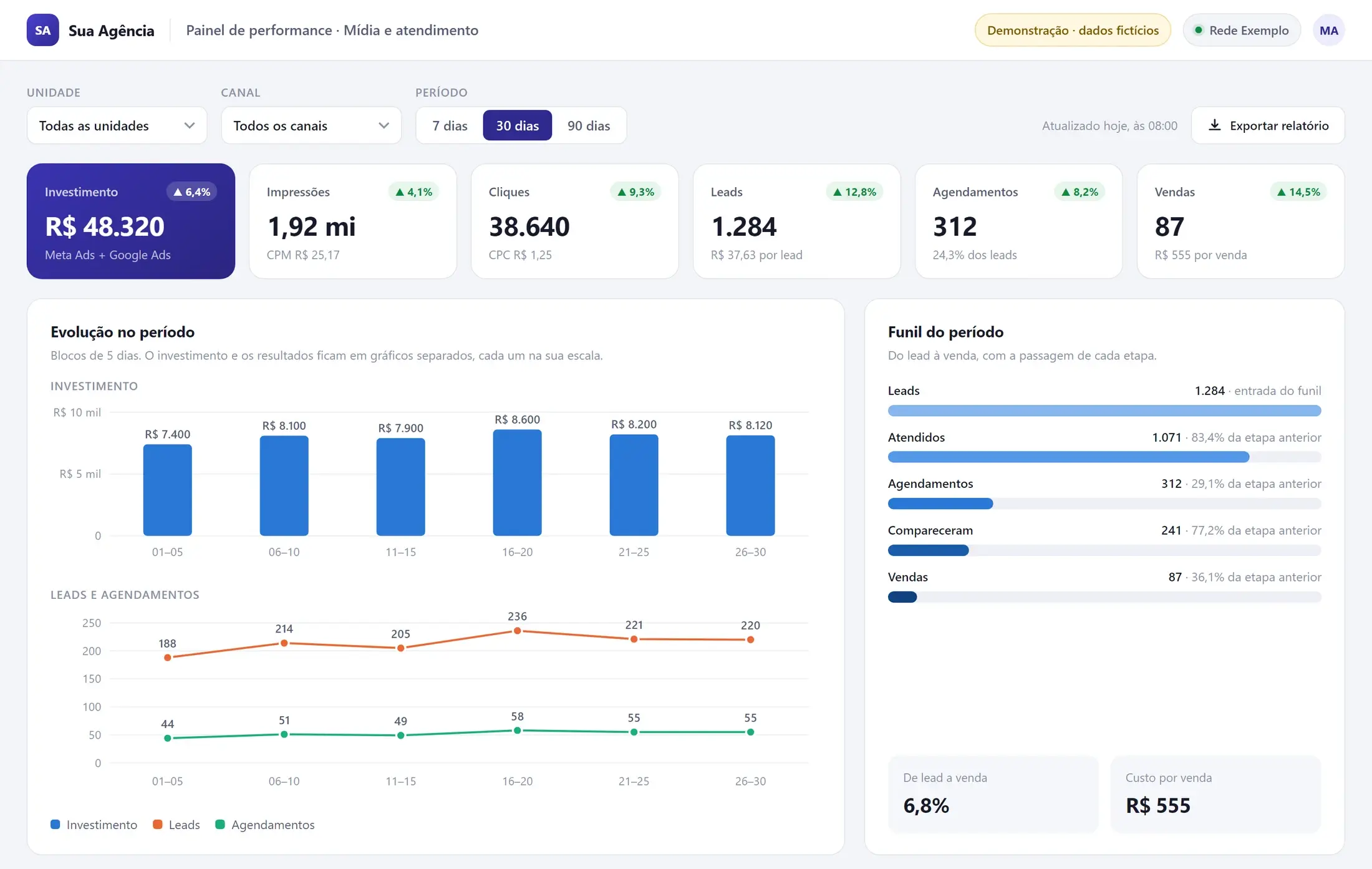Open the Vendas 87 KPI card
The image size is (1372, 869).
coord(1240,221)
